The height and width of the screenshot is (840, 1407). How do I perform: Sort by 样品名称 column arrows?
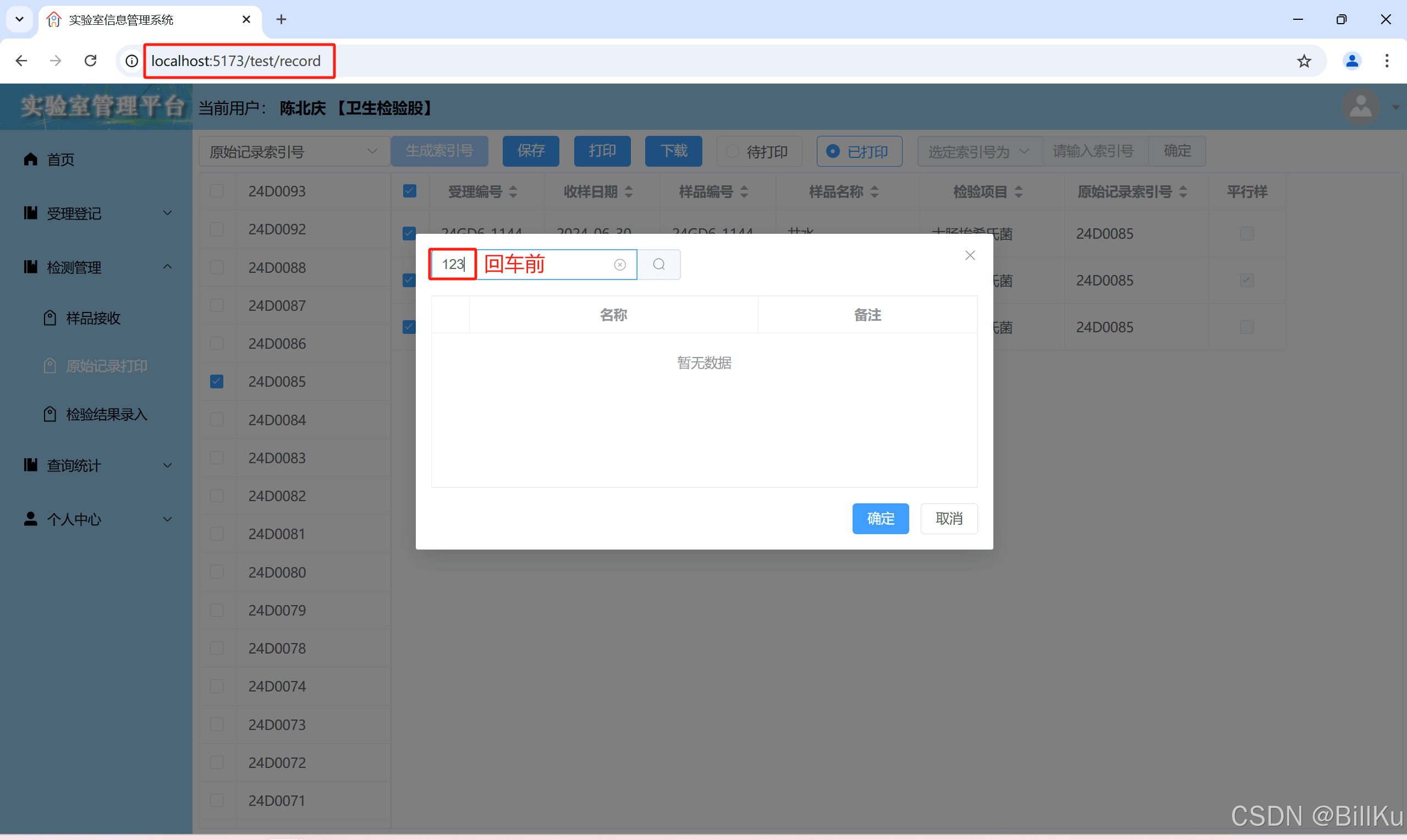pos(875,192)
